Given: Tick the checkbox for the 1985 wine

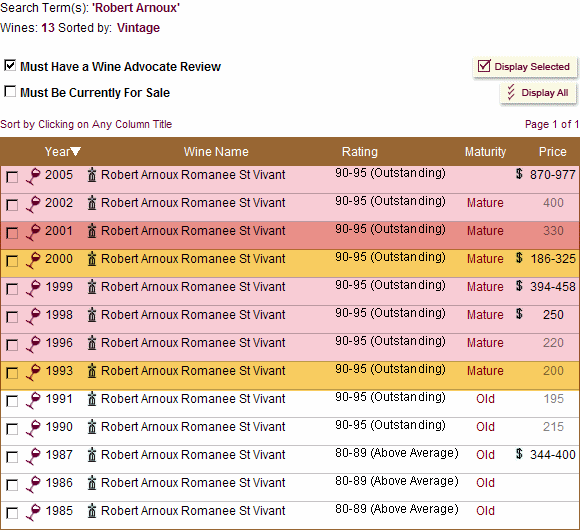Looking at the screenshot, I should click(12, 513).
